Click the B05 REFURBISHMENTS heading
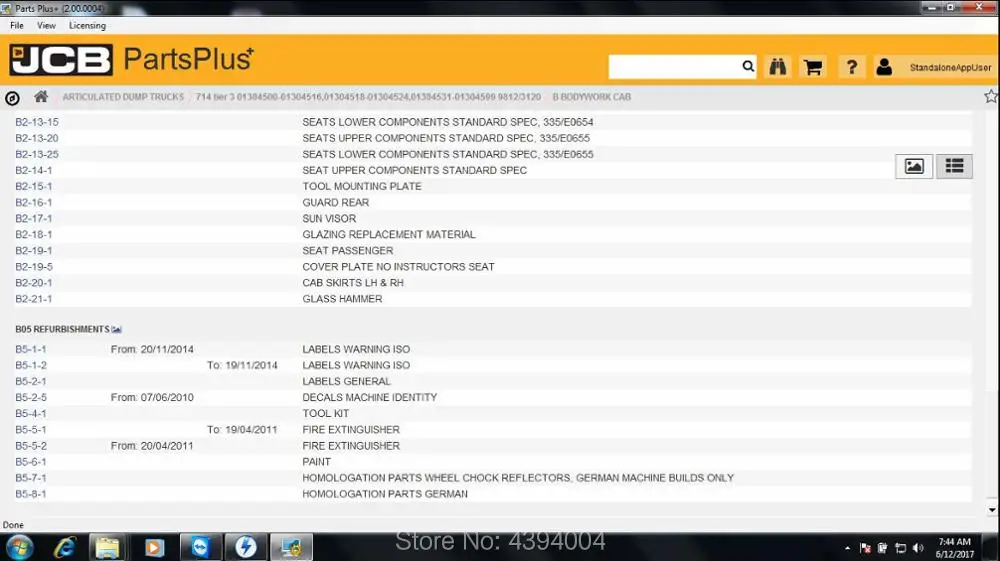The width and height of the screenshot is (1000, 561). point(62,329)
